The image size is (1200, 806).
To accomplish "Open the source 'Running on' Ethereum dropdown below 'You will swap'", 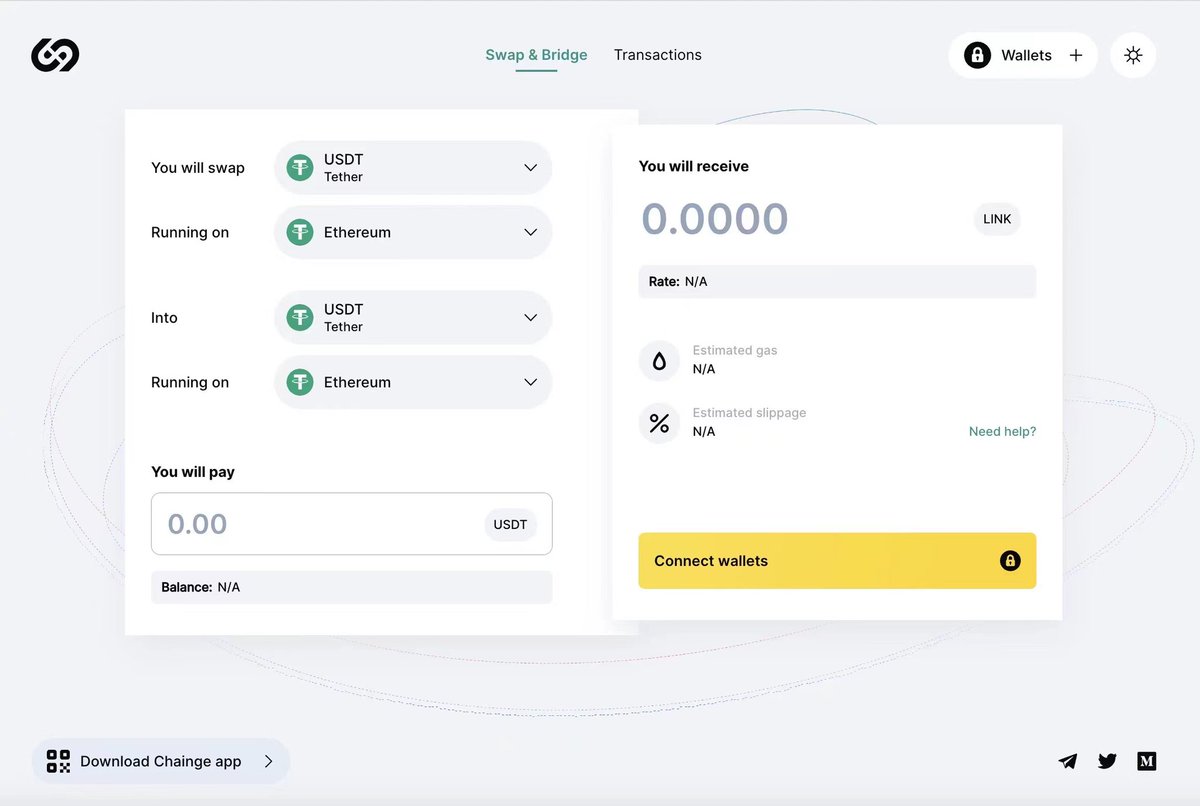I will click(413, 232).
